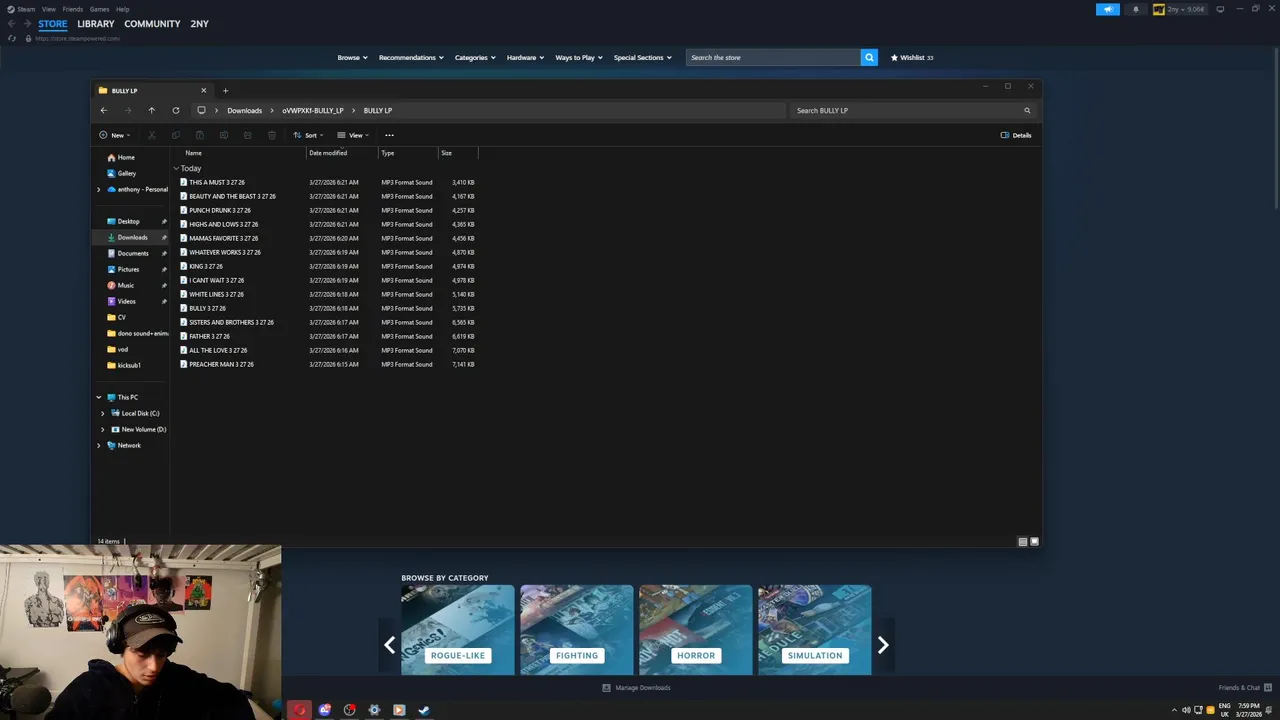1280x720 pixels.
Task: Add a new File Explorer tab
Action: (225, 90)
